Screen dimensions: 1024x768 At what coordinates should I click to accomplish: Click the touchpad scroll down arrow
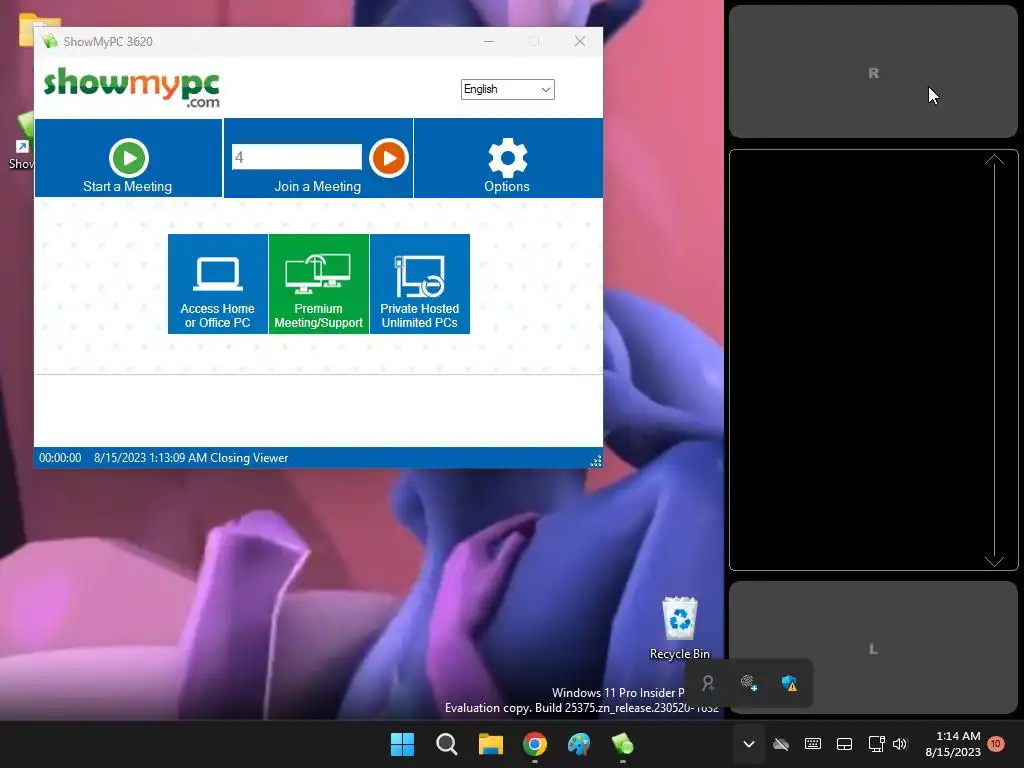(x=994, y=561)
